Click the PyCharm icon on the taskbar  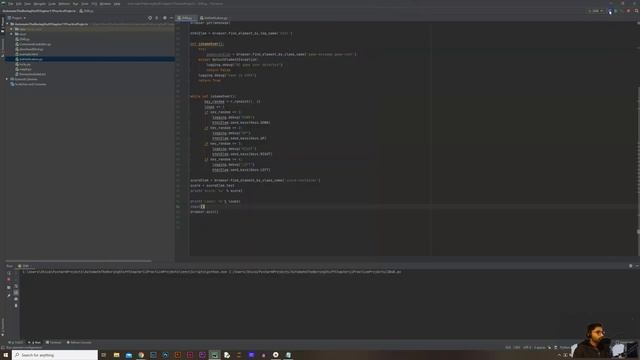point(215,355)
